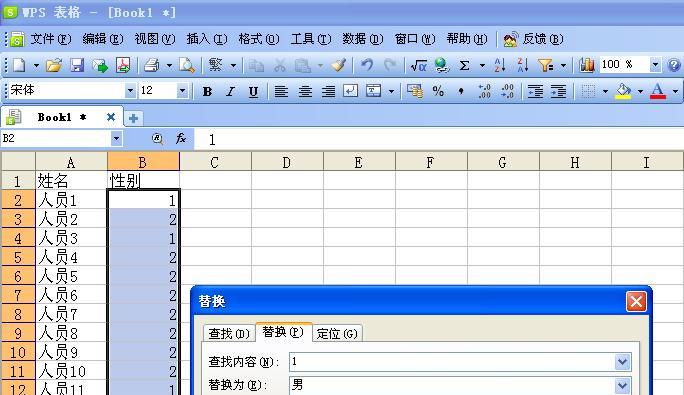Print the current sheet
684x395 pixels.
[152, 65]
